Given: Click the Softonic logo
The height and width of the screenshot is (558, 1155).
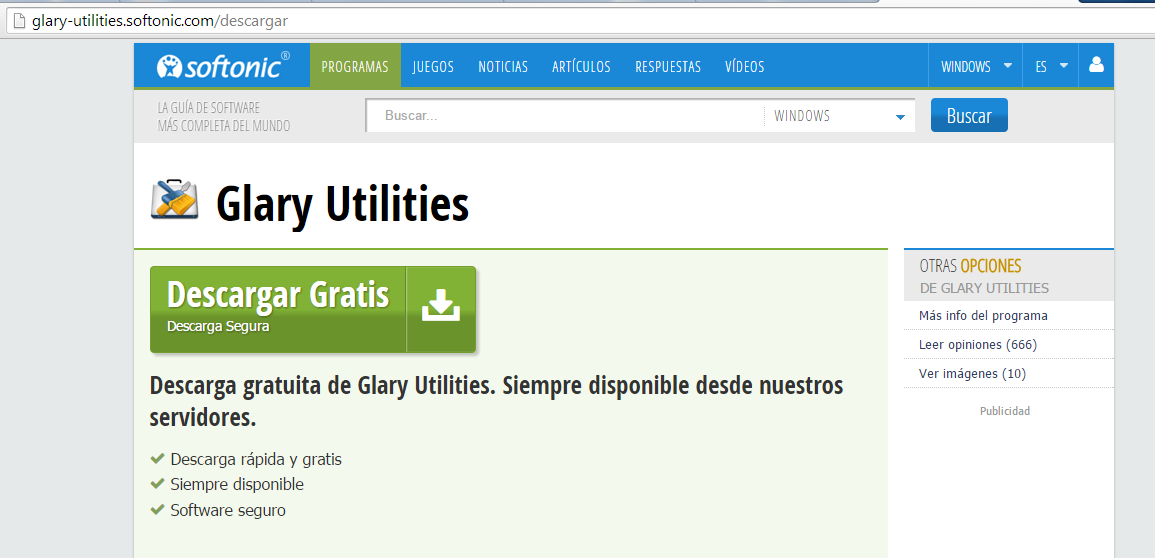Looking at the screenshot, I should [222, 66].
